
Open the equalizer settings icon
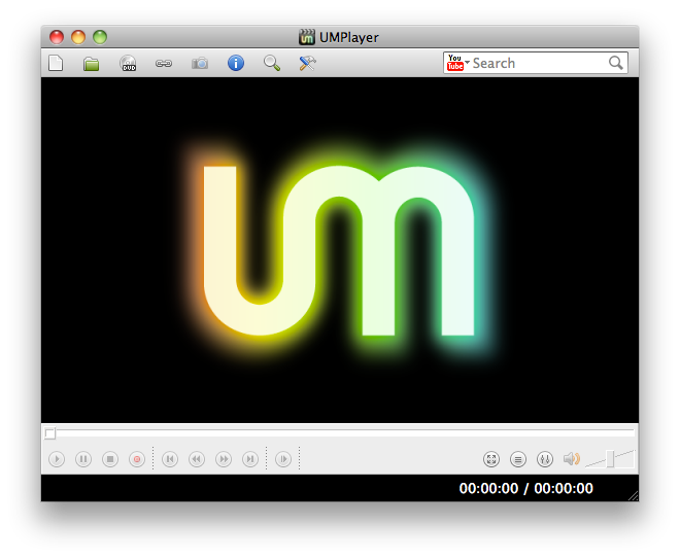(545, 459)
